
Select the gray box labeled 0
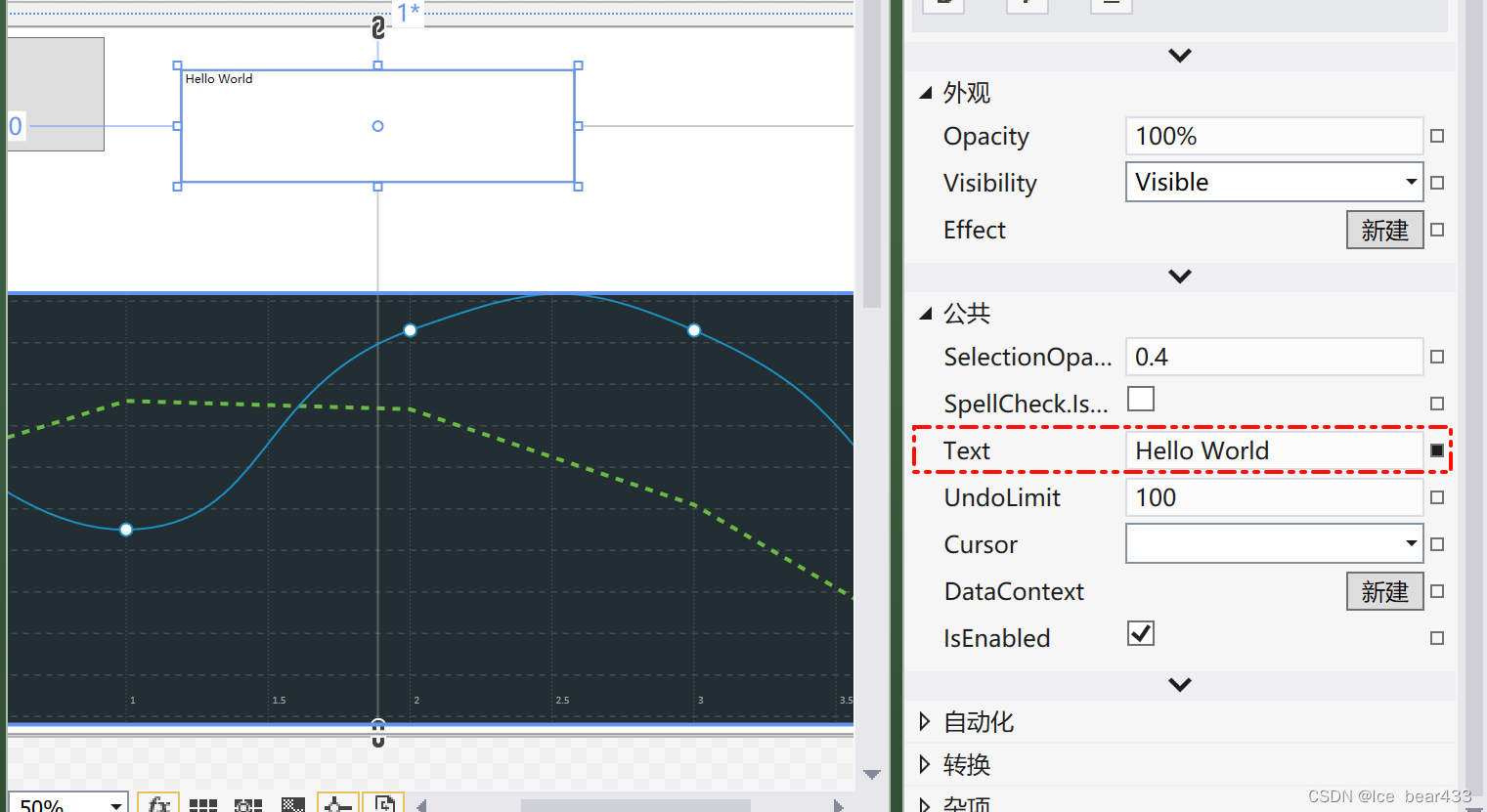pyautogui.click(x=56, y=94)
